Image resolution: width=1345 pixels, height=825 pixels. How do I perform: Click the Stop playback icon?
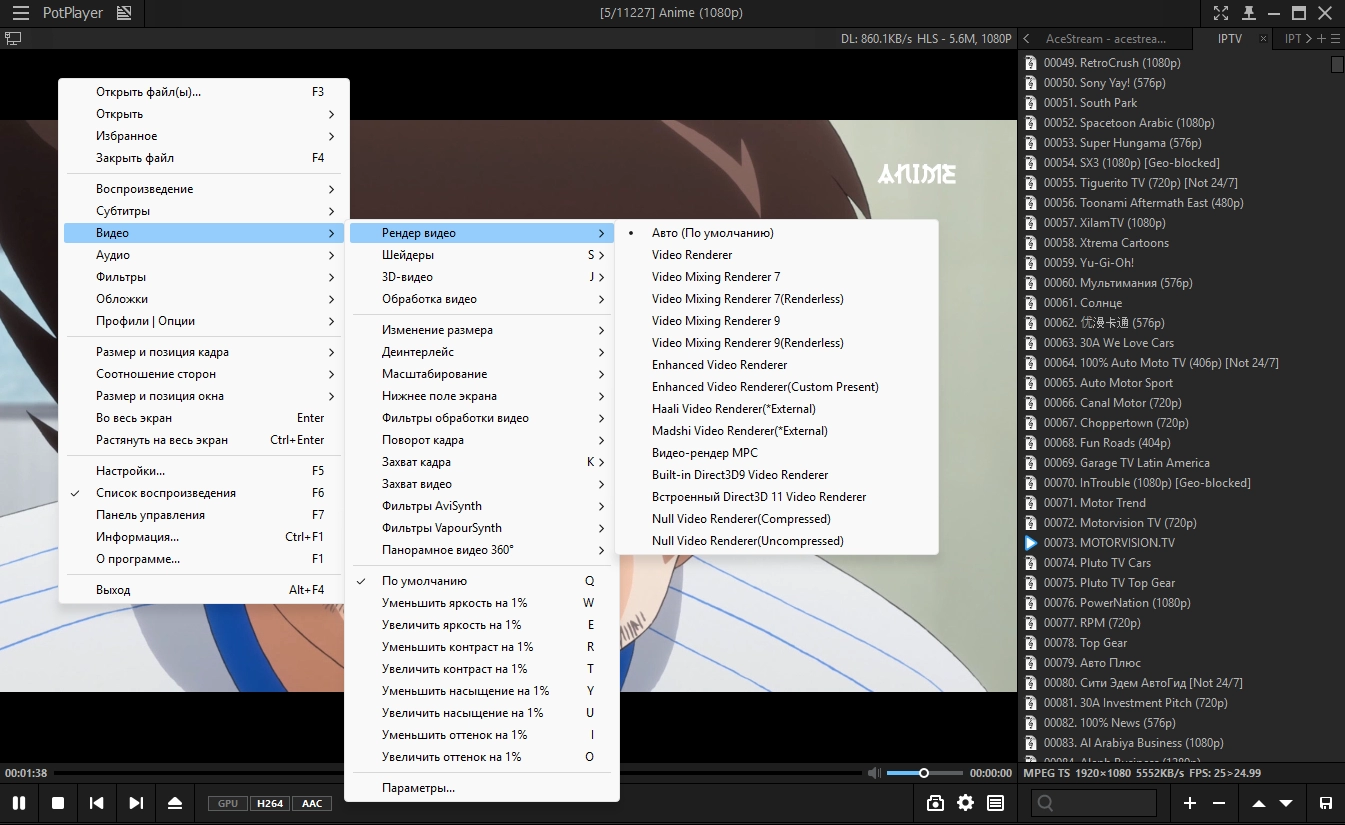(58, 803)
